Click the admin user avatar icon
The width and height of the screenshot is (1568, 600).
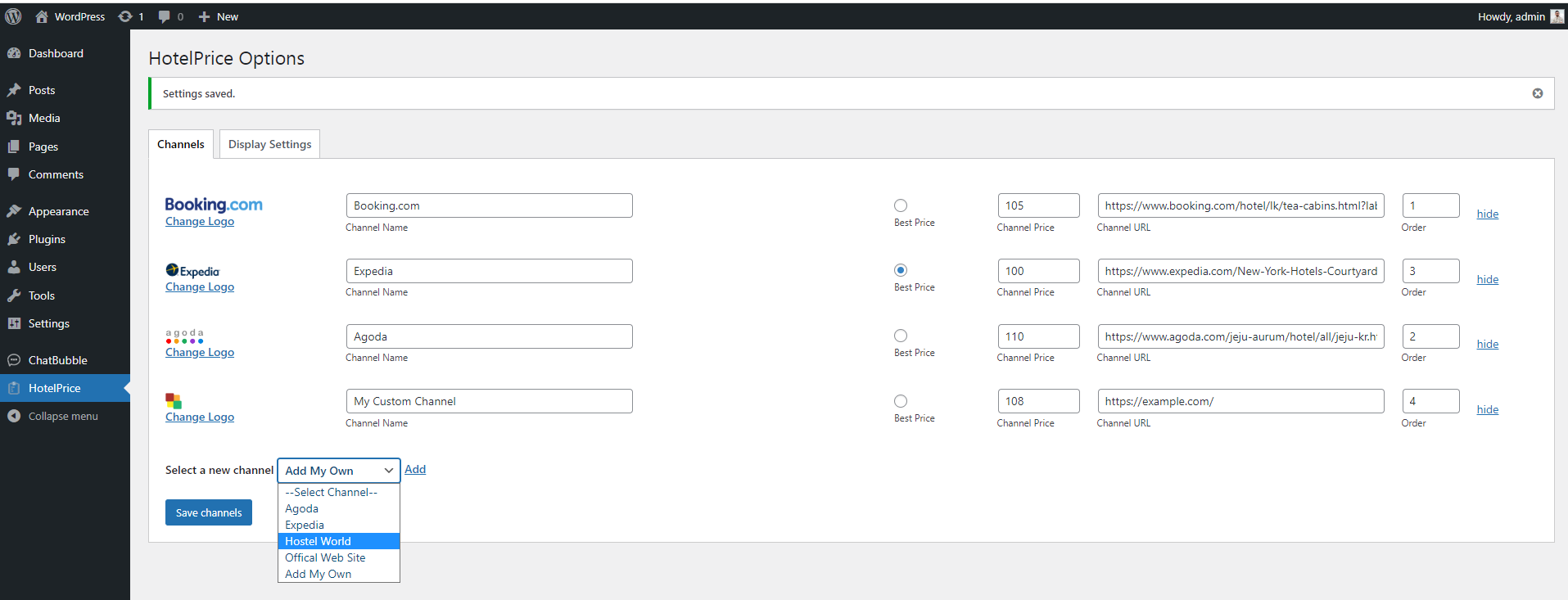tap(1557, 16)
